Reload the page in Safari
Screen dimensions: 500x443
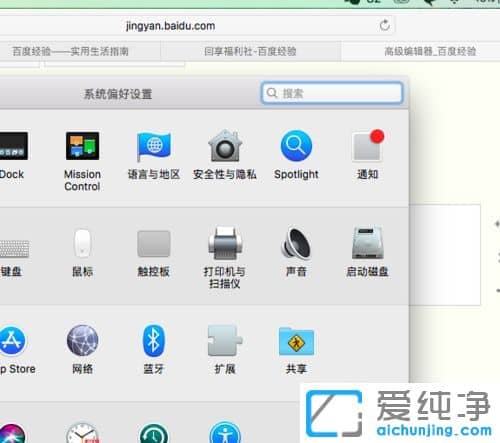[385, 25]
